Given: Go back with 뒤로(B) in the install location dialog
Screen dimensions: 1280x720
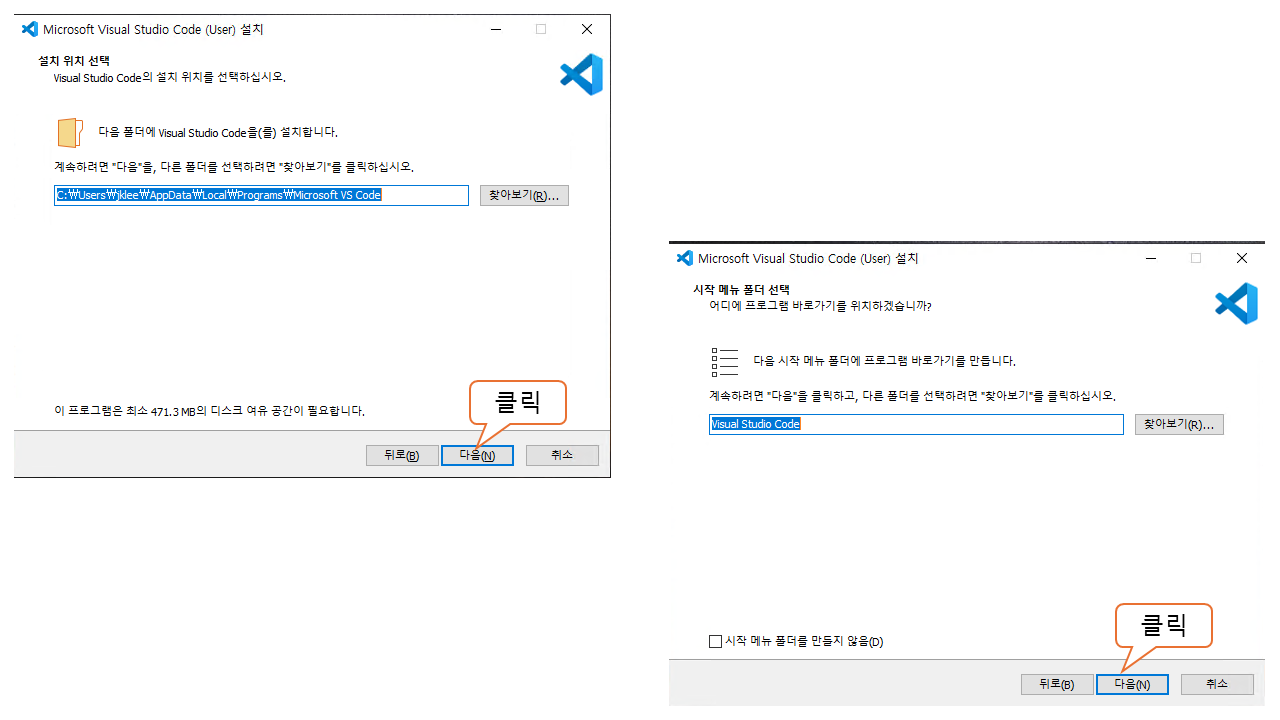Looking at the screenshot, I should click(x=402, y=455).
